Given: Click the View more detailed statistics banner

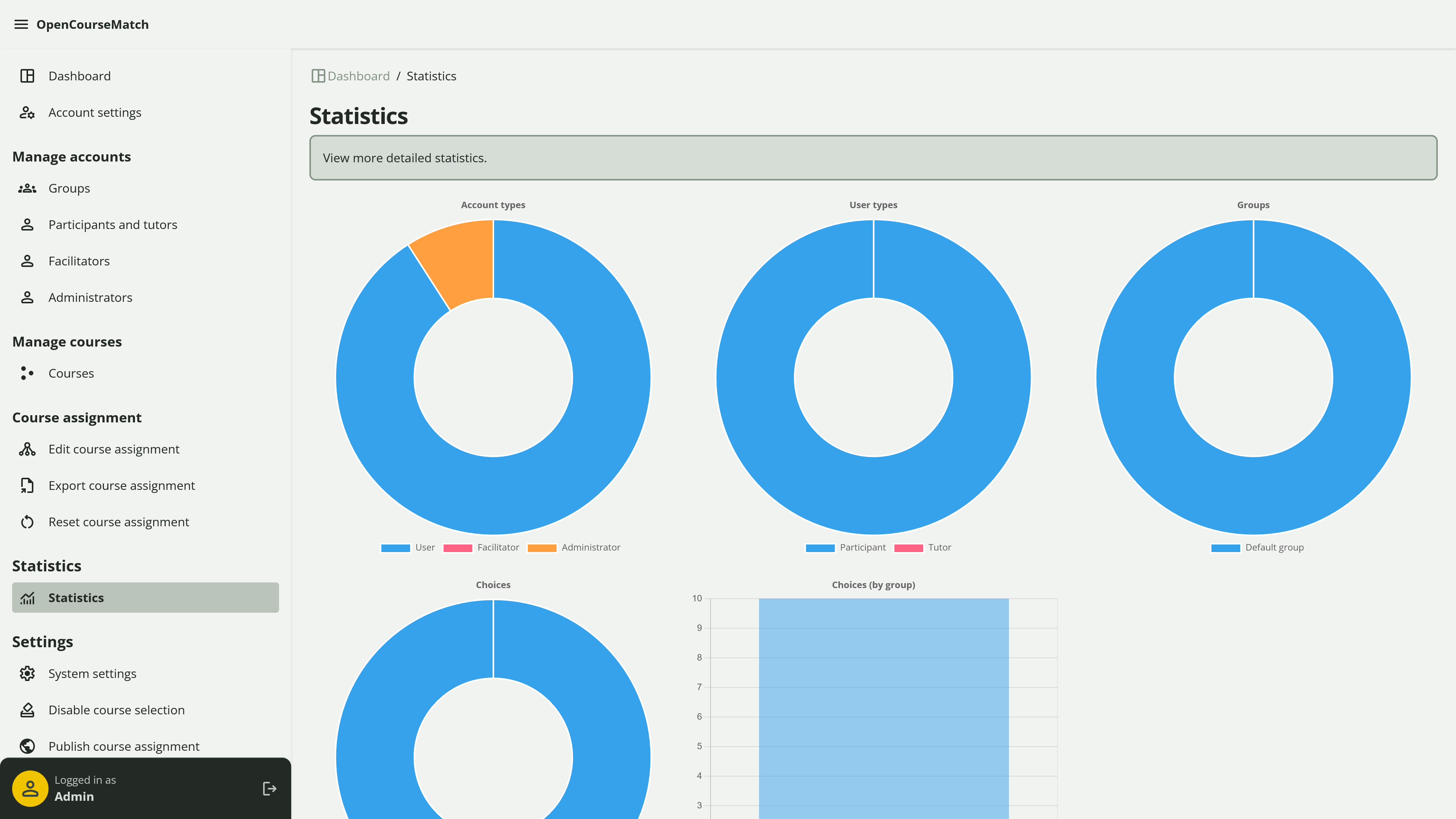Looking at the screenshot, I should [x=873, y=158].
